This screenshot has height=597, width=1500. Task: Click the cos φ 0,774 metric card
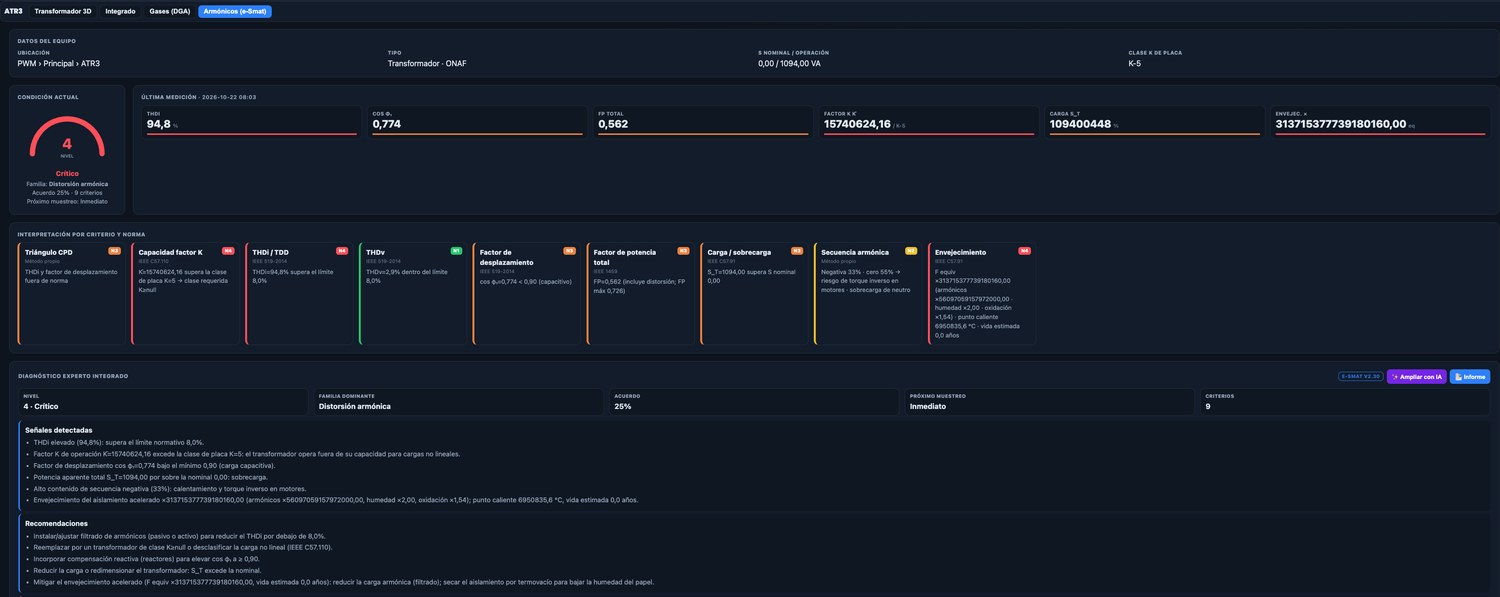(477, 121)
